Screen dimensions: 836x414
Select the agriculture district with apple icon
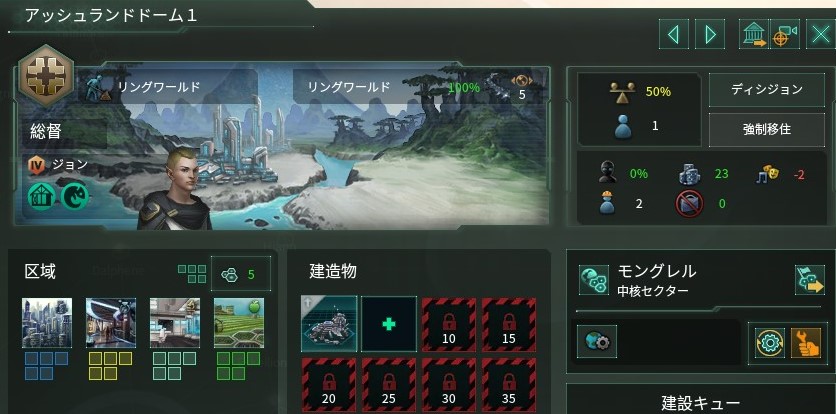[x=239, y=323]
